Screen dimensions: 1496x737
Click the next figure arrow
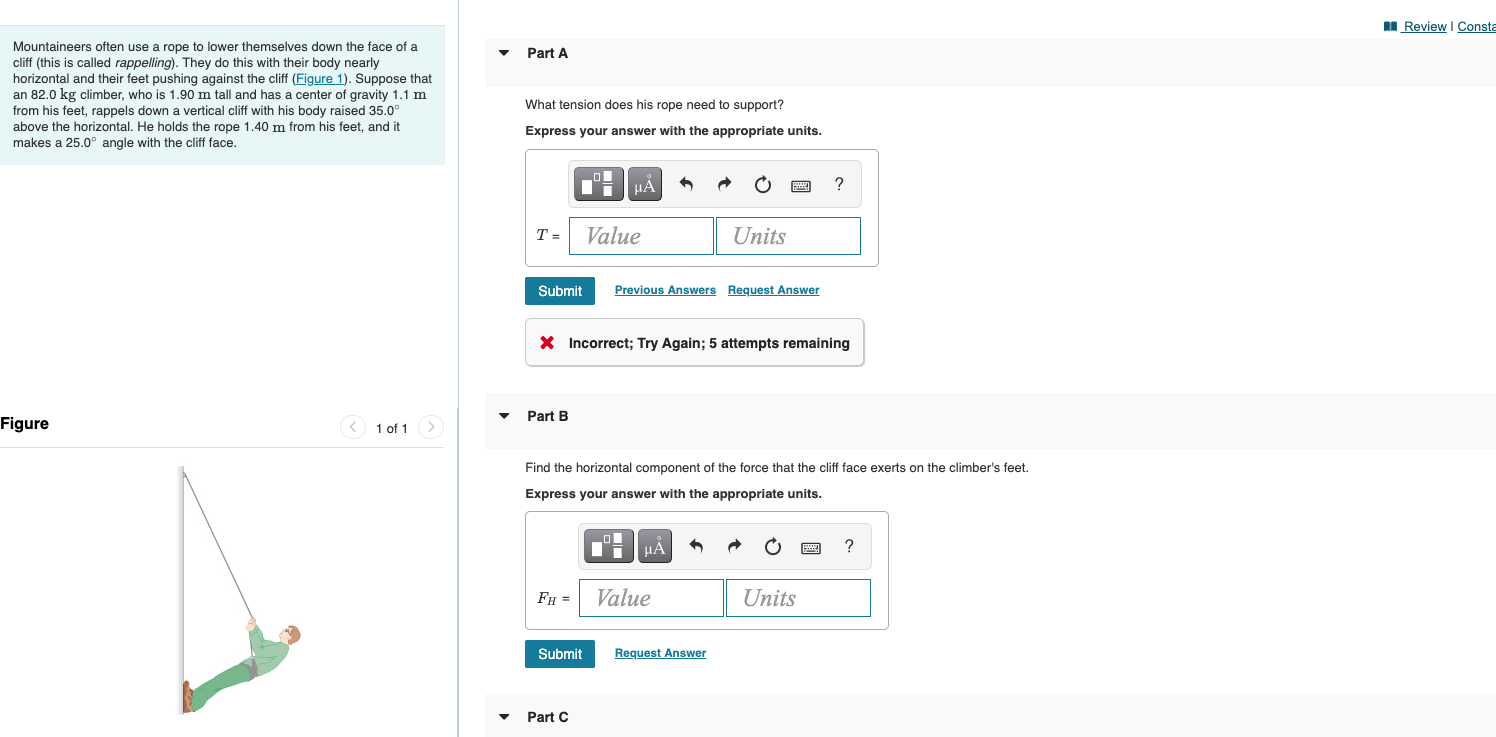(430, 427)
